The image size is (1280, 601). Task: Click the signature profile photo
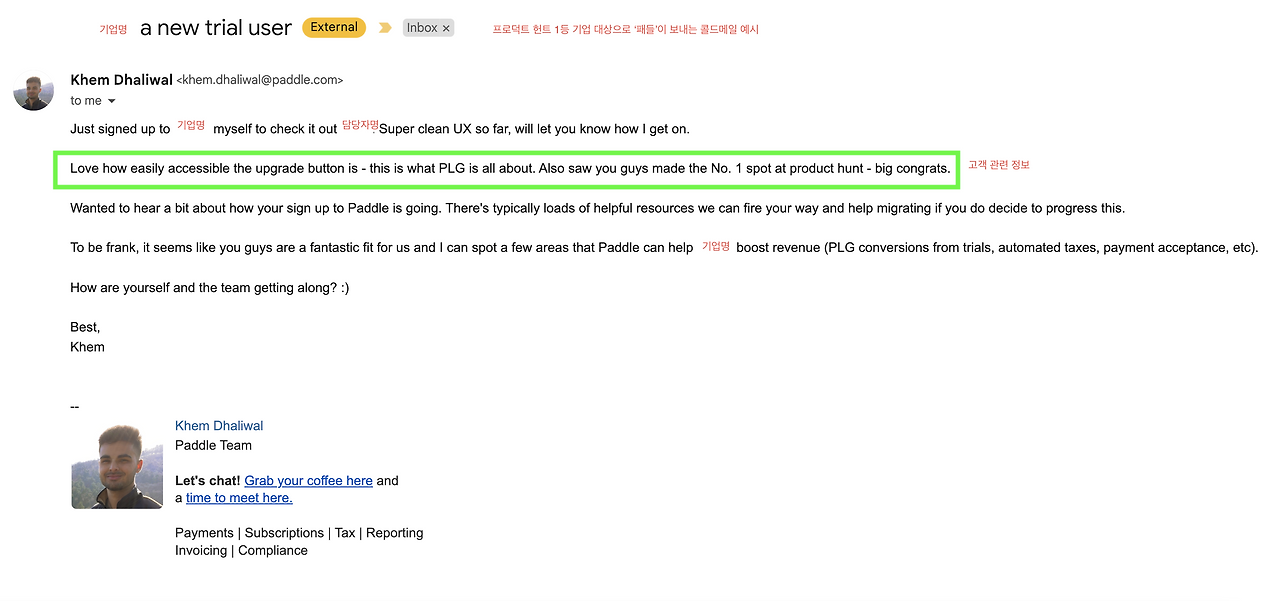[x=117, y=466]
